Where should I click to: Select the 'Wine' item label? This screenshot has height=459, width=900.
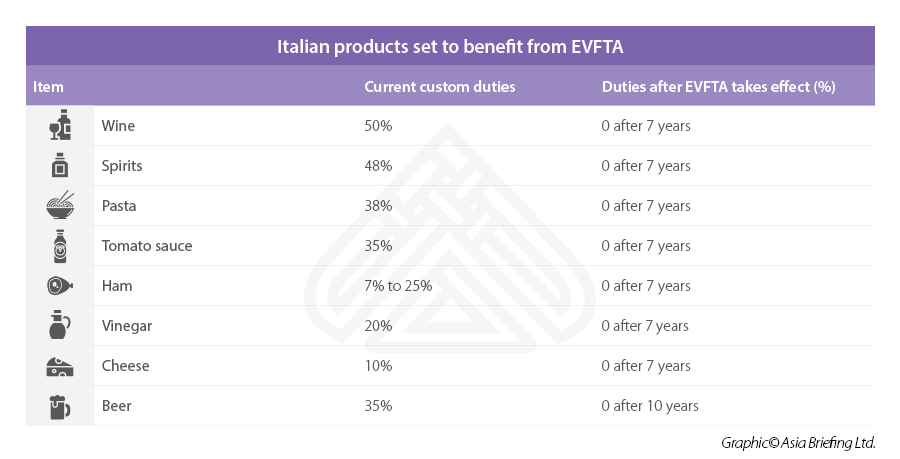click(x=118, y=126)
